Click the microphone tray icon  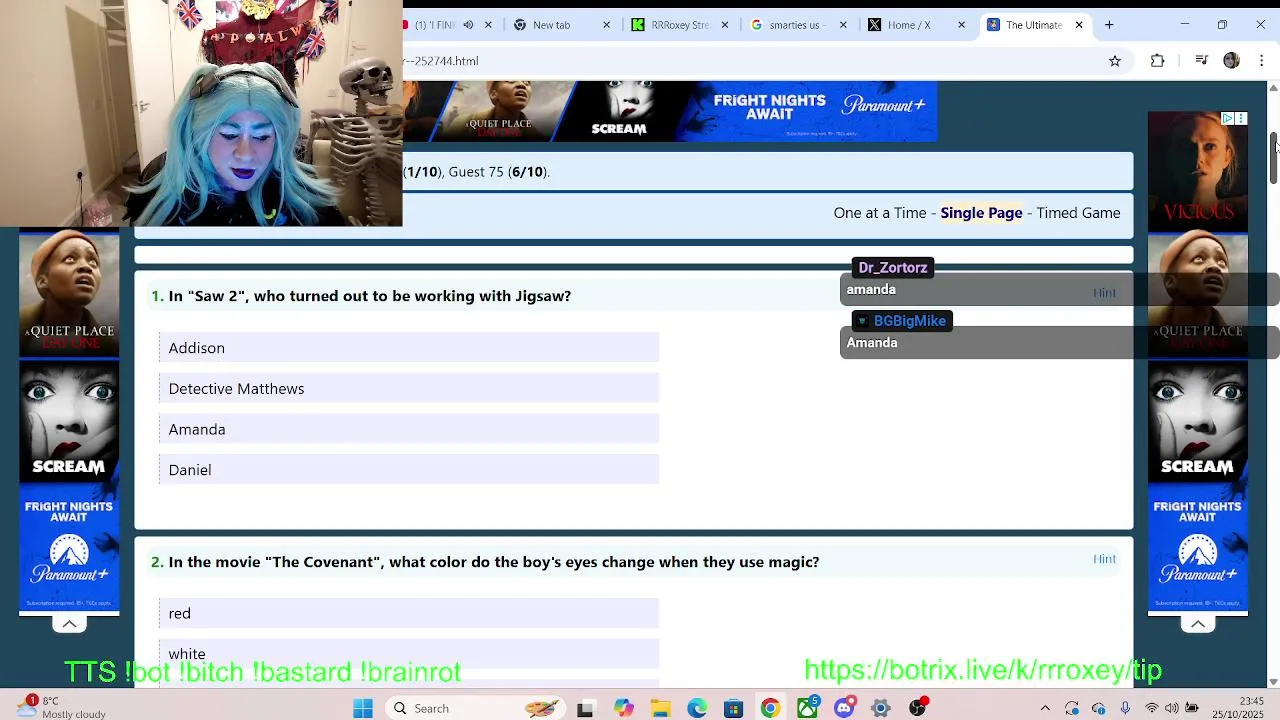click(1125, 709)
